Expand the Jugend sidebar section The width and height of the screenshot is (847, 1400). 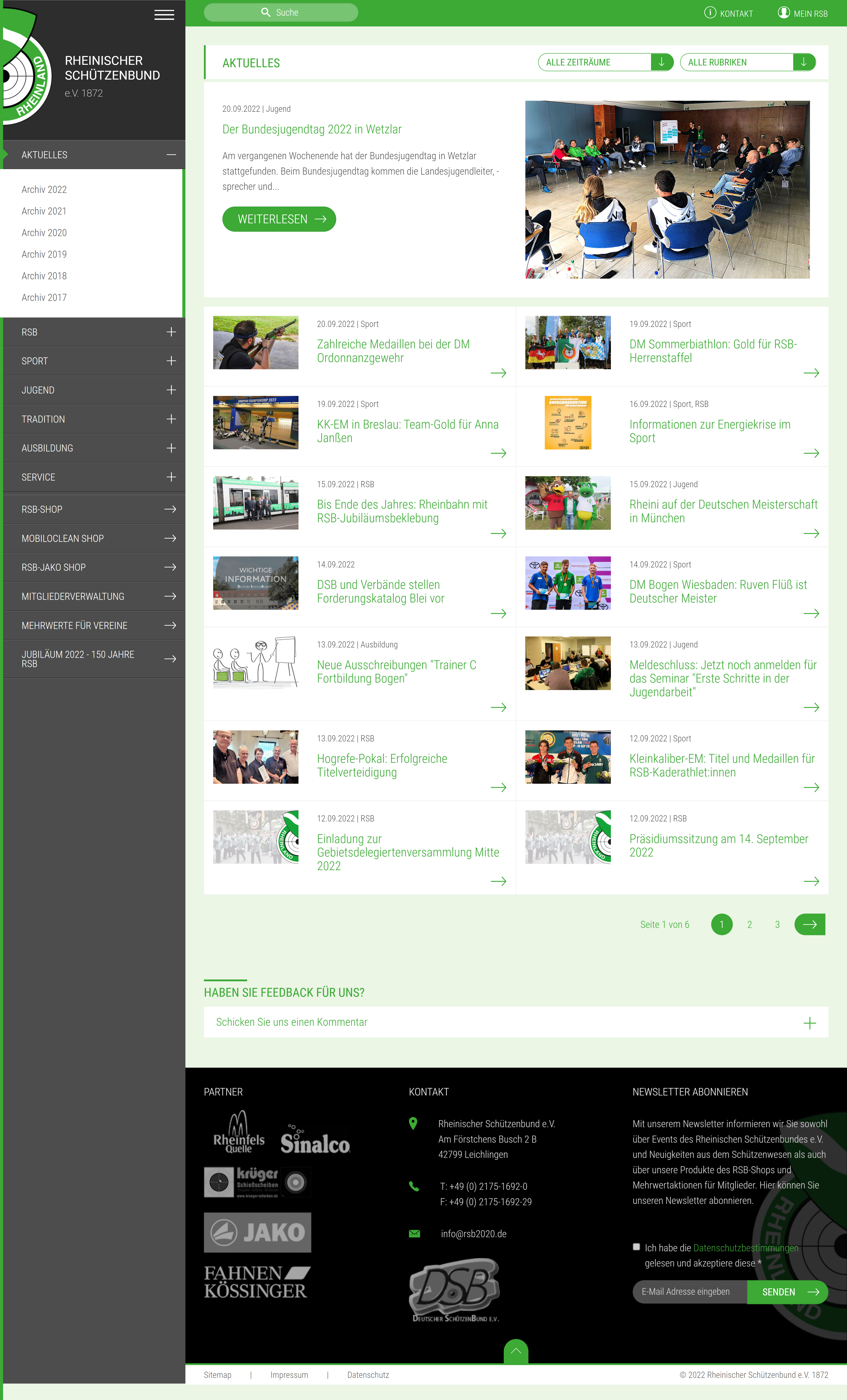point(171,390)
